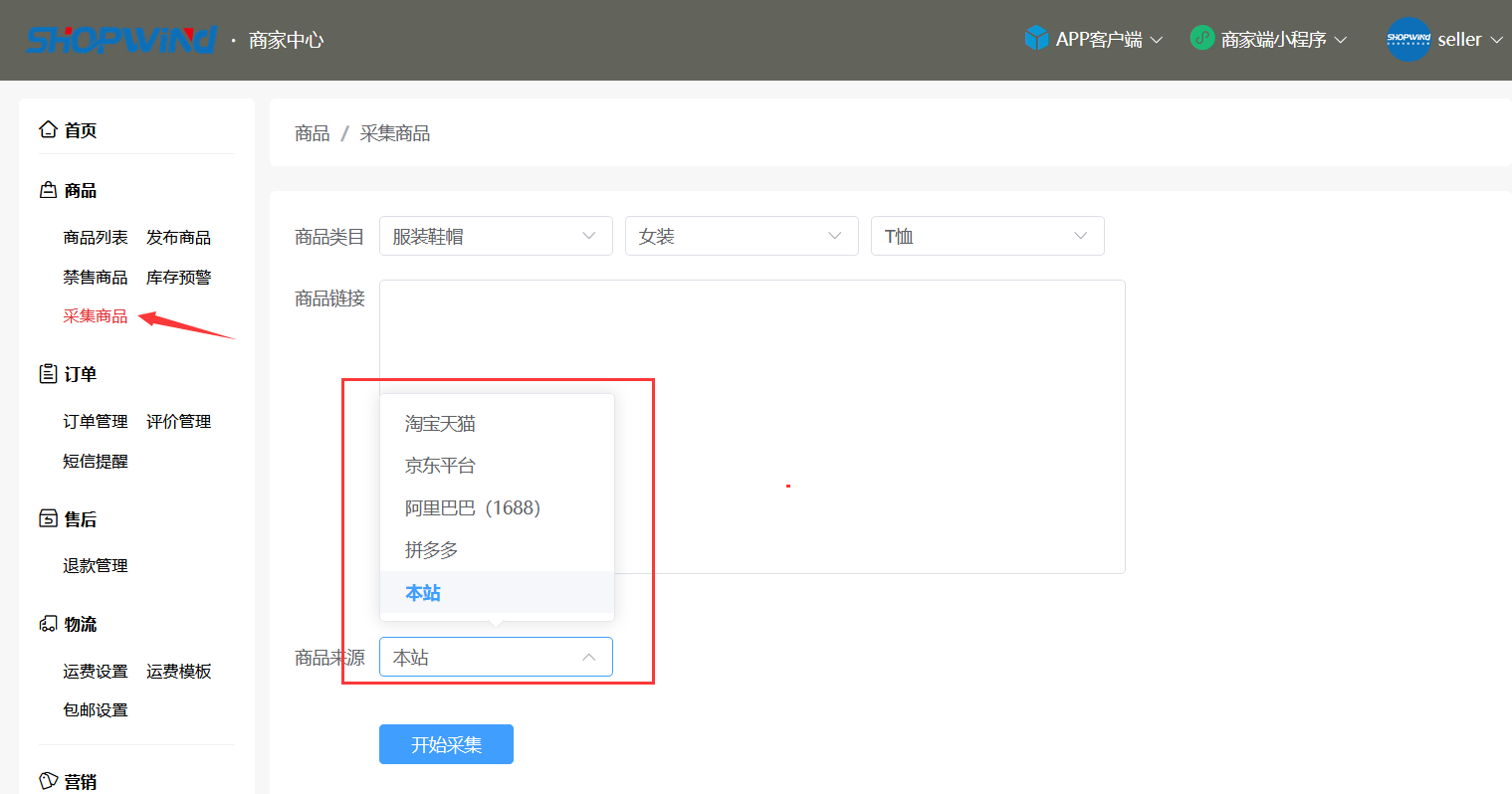Click the 物流 truck icon in the sidebar
1512x794 pixels.
coord(48,623)
